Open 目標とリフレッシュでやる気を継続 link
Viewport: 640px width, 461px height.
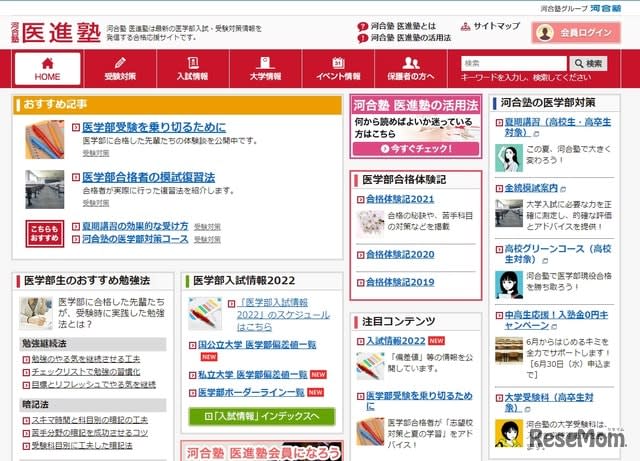point(93,384)
